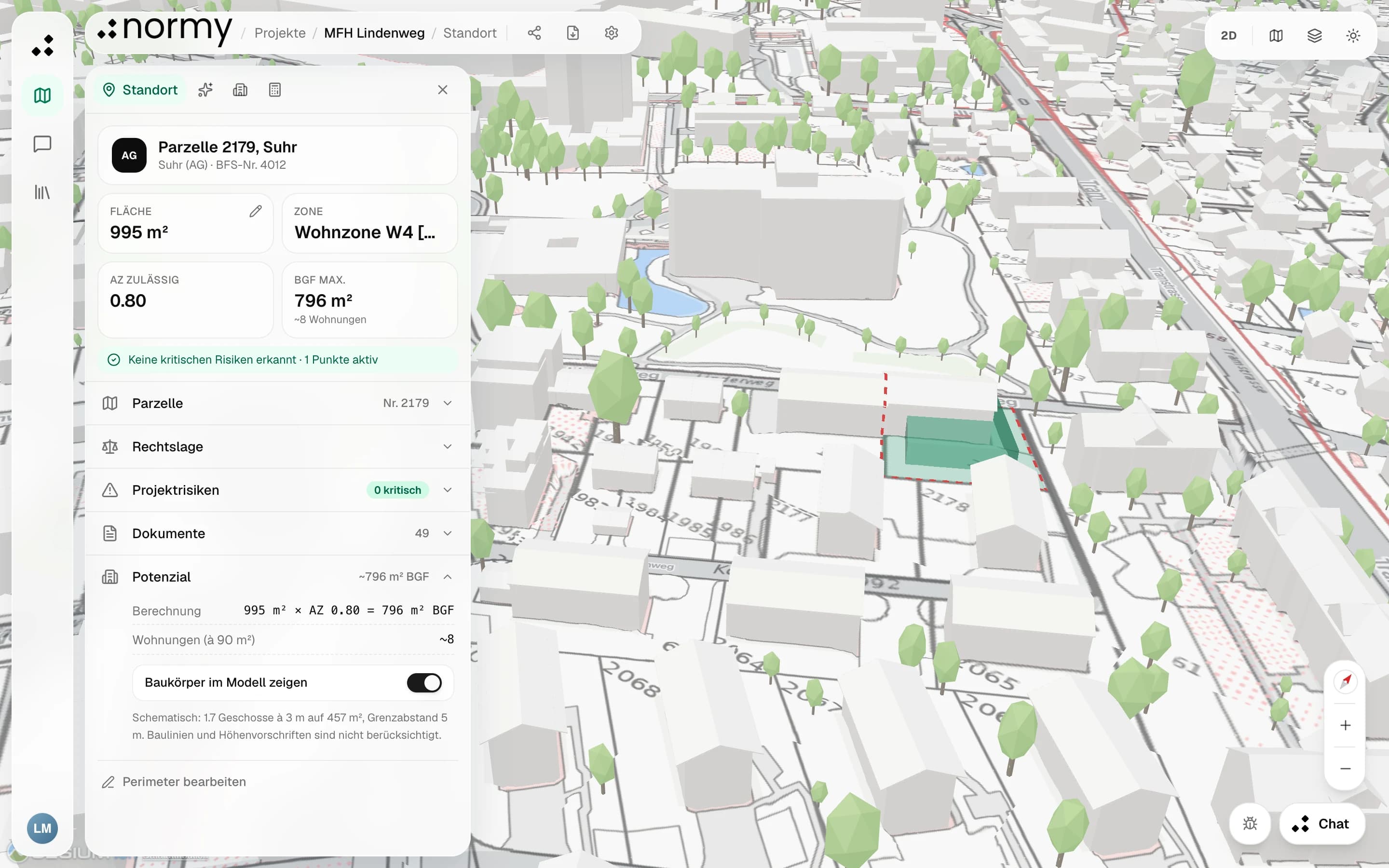The width and height of the screenshot is (1389, 868).
Task: Click the export document icon
Action: click(x=573, y=33)
